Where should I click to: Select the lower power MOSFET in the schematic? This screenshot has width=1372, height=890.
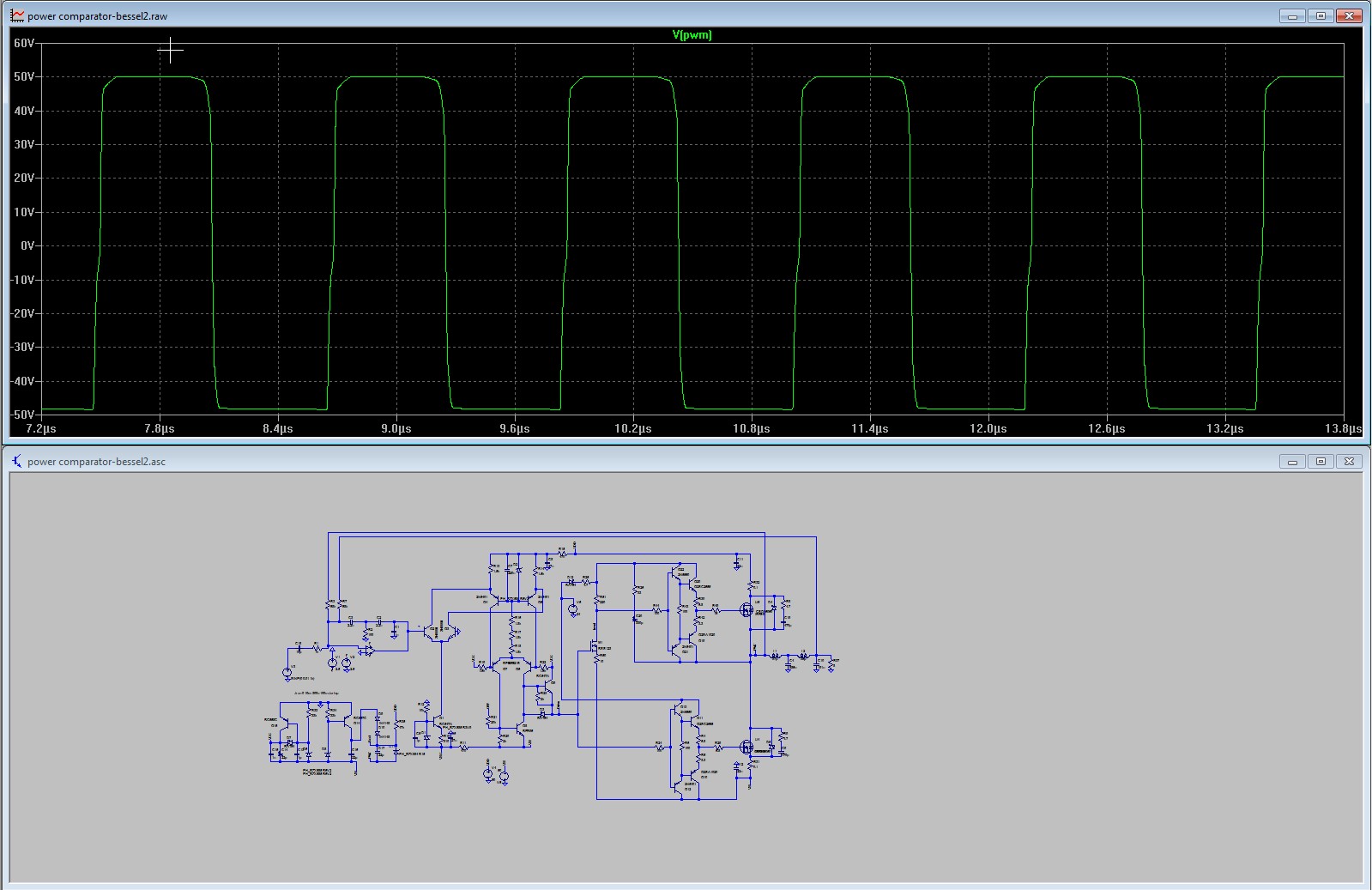coord(746,747)
